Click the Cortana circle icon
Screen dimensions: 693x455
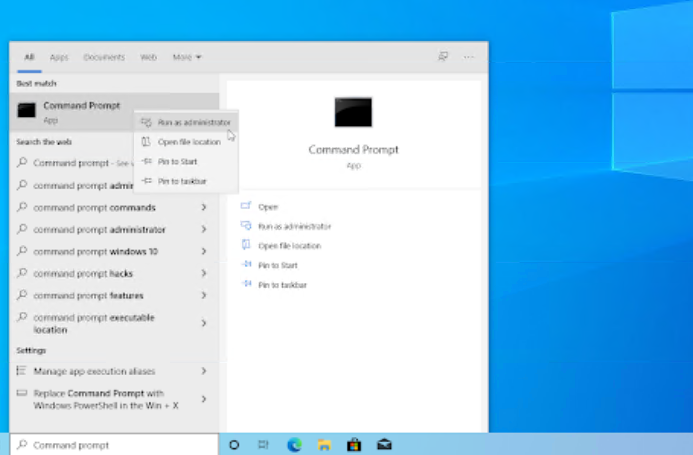(234, 445)
